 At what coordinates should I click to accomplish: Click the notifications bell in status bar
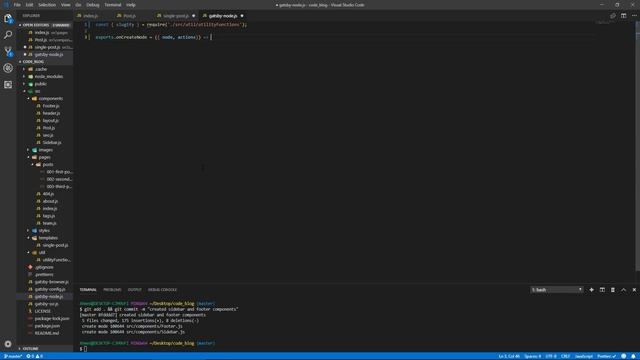(x=633, y=356)
